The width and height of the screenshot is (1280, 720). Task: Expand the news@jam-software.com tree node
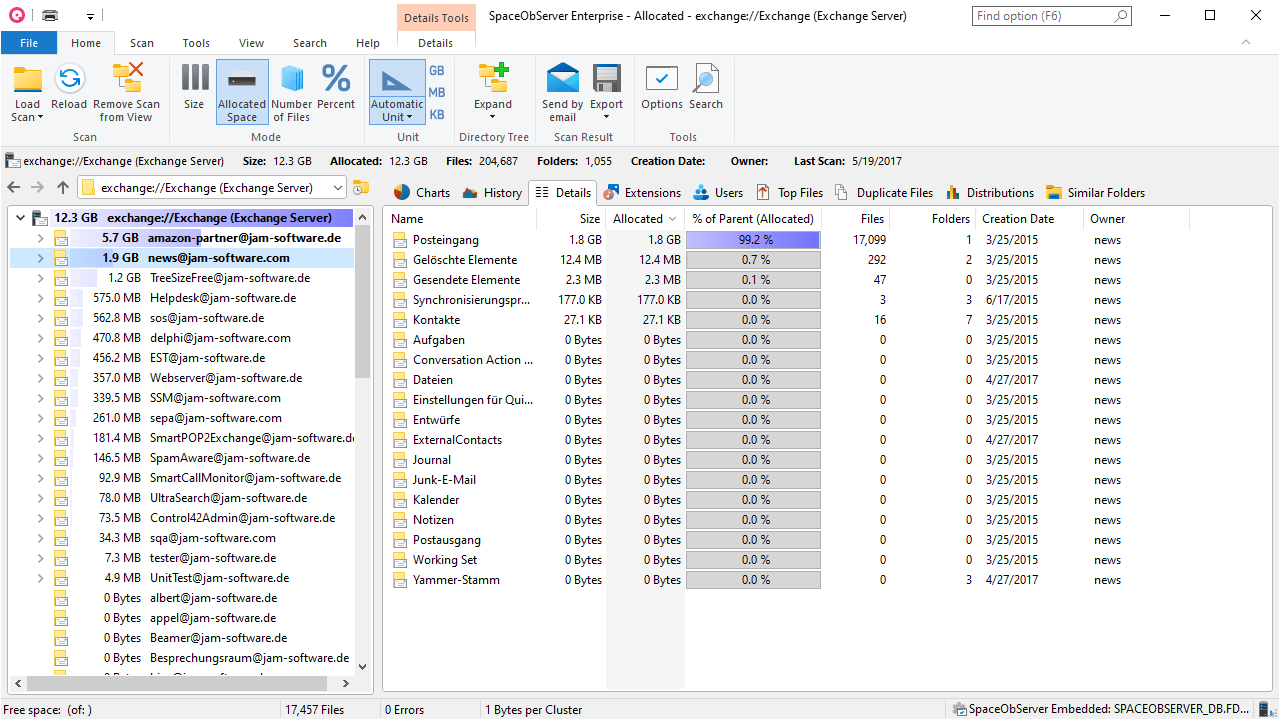(40, 258)
